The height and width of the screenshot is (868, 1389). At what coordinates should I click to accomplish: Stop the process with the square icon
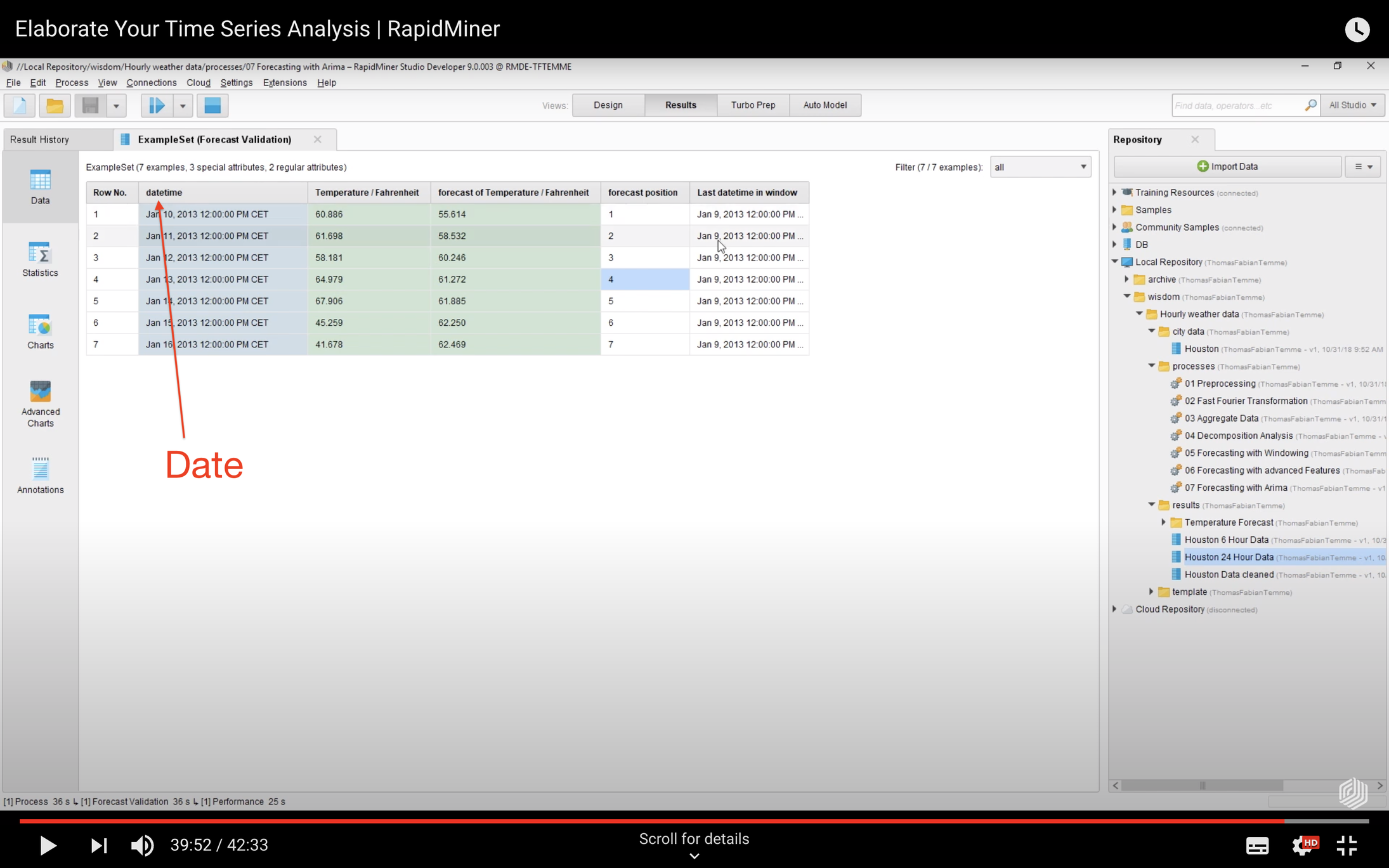pos(212,105)
